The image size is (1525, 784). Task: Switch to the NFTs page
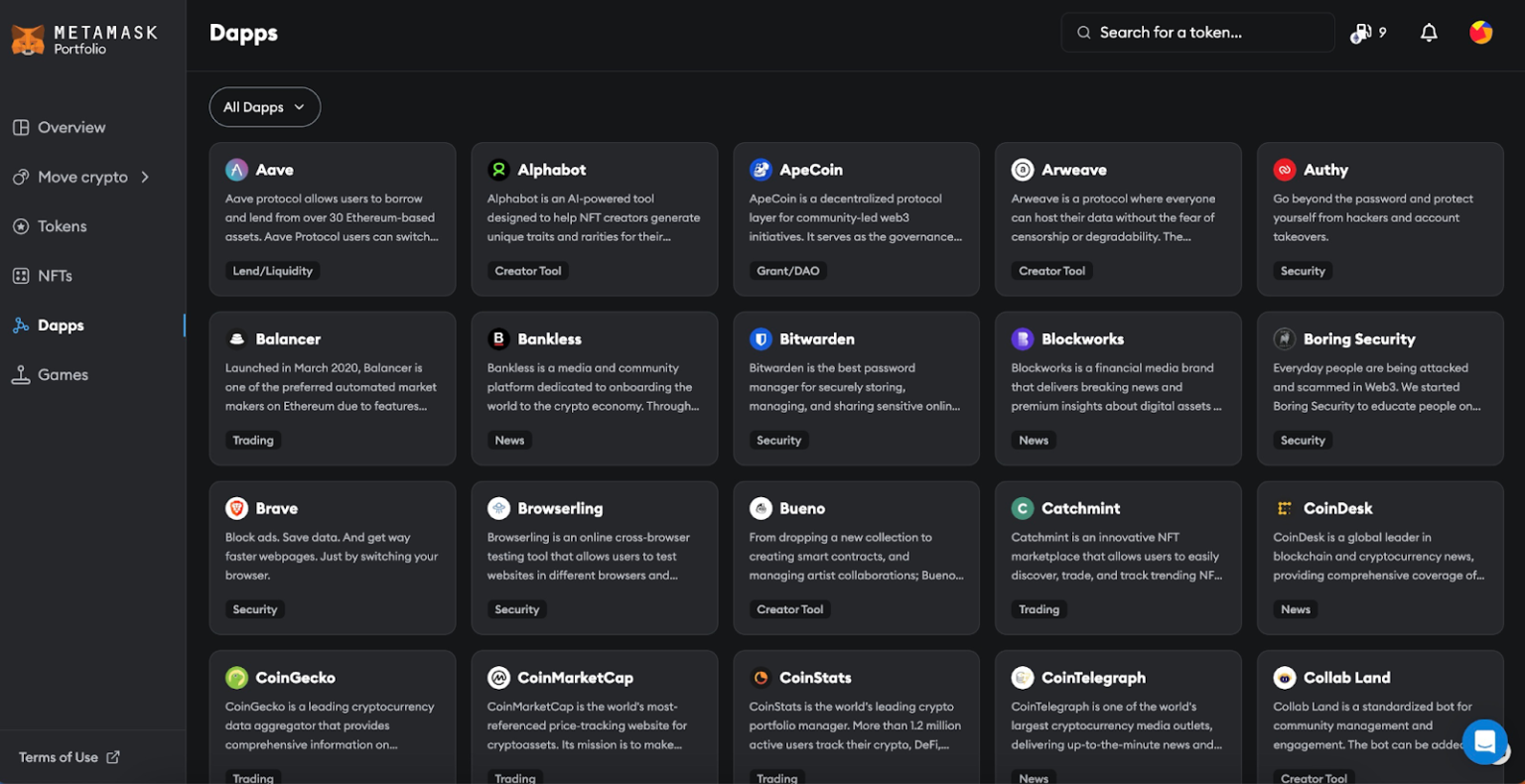tap(55, 276)
